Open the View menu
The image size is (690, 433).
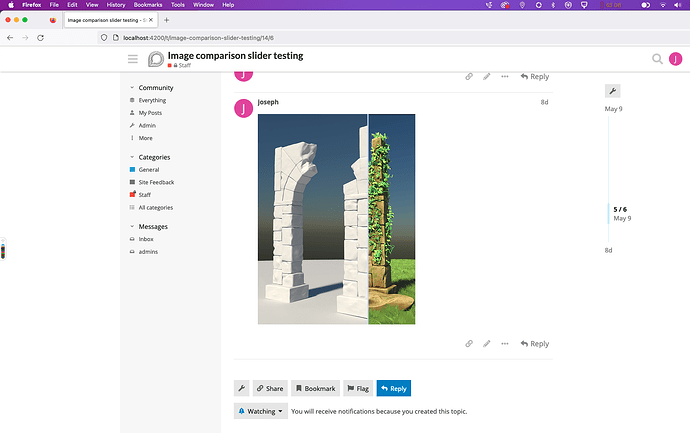click(92, 5)
